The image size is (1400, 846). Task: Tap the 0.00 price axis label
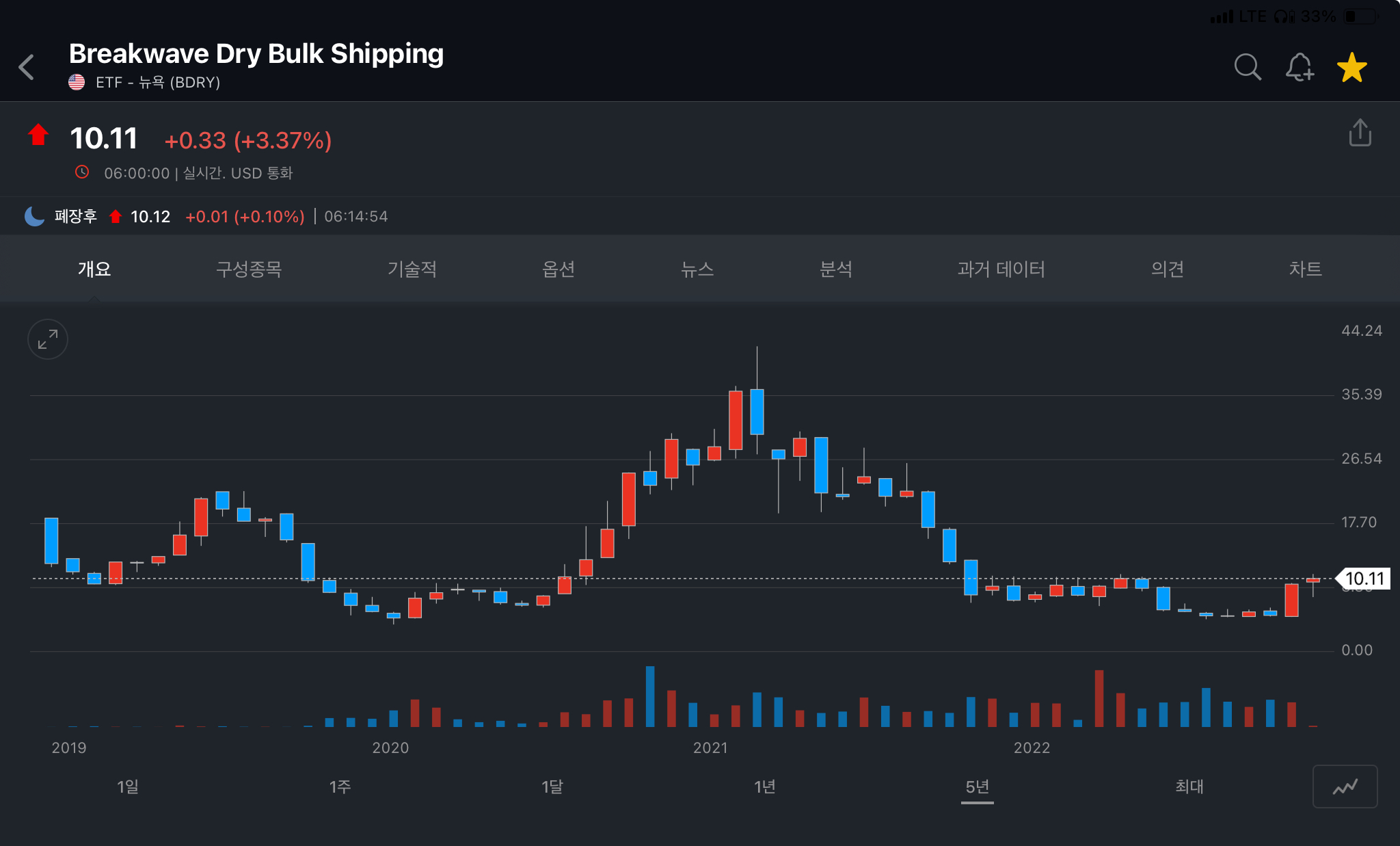[1357, 650]
